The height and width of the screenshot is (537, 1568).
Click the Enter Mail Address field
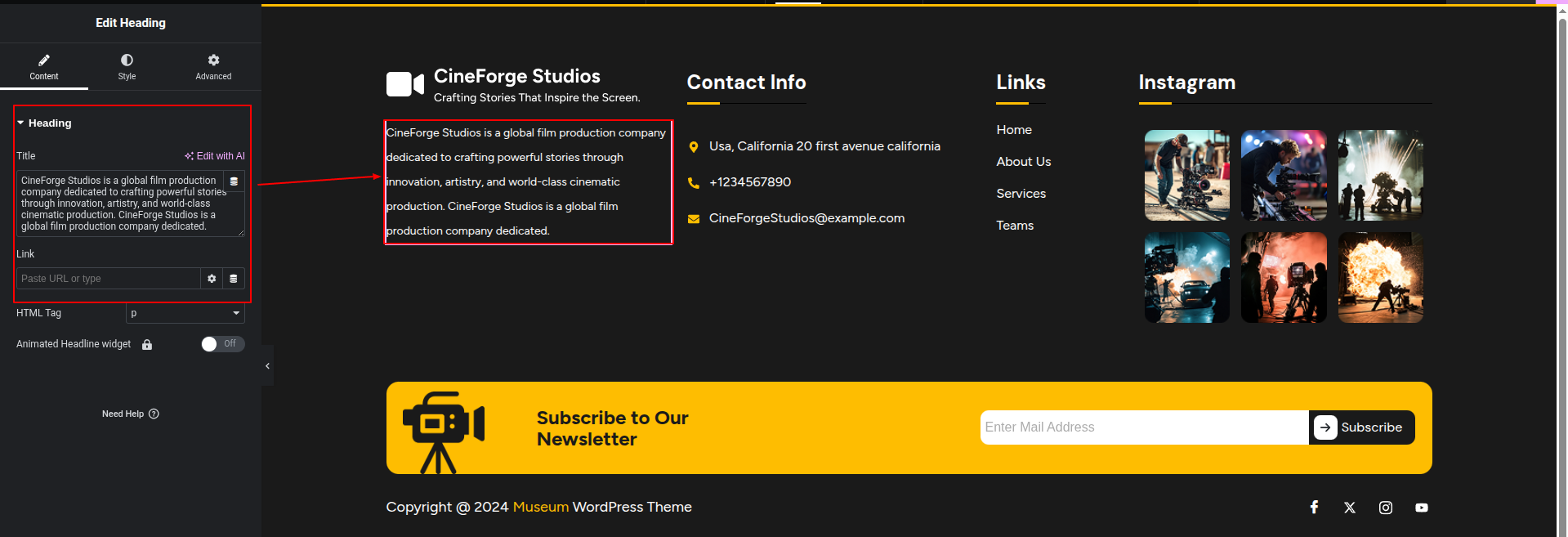[x=1143, y=427]
